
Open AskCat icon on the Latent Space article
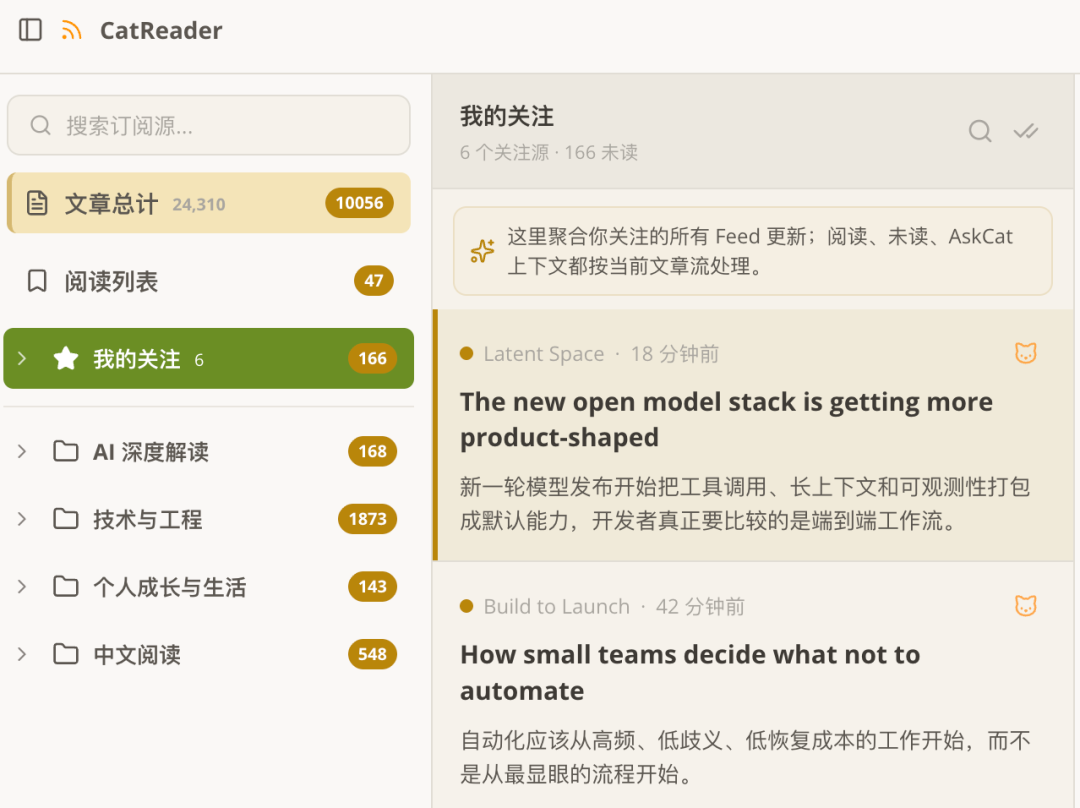click(1026, 353)
